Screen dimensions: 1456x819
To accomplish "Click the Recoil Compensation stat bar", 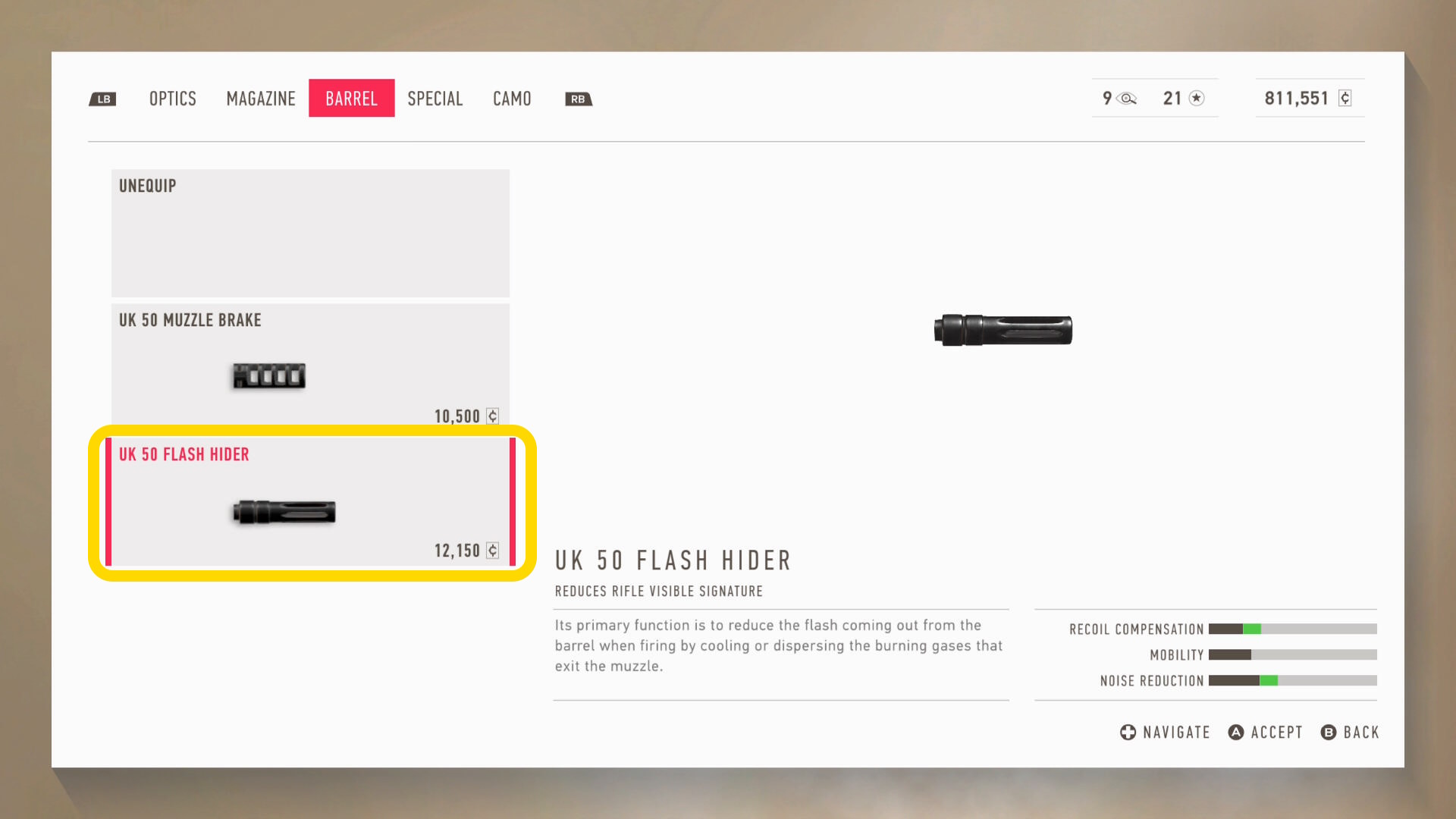I will (x=1292, y=629).
